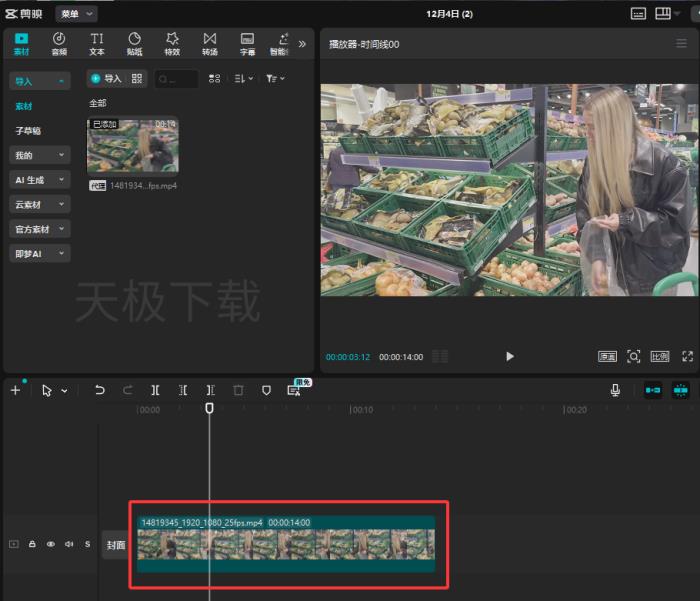700x601 pixels.
Task: Click the fullscreen preview icon
Action: click(x=687, y=356)
